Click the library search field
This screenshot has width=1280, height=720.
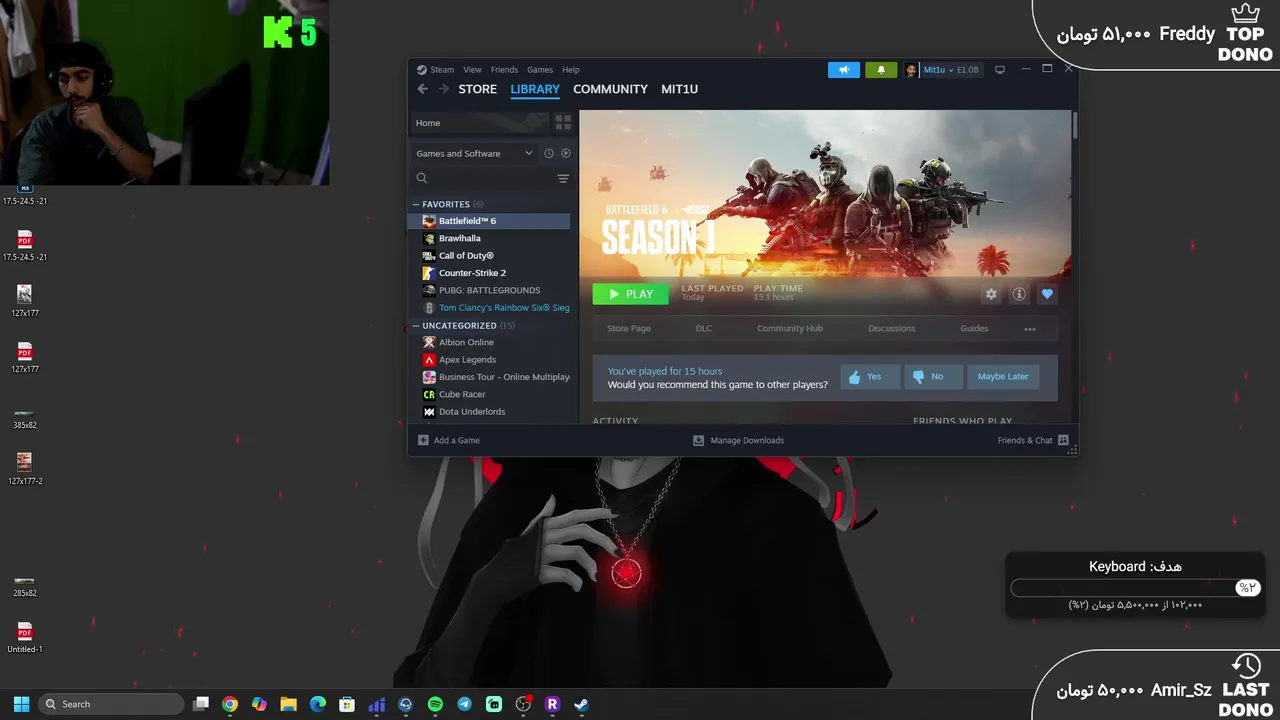[484, 178]
